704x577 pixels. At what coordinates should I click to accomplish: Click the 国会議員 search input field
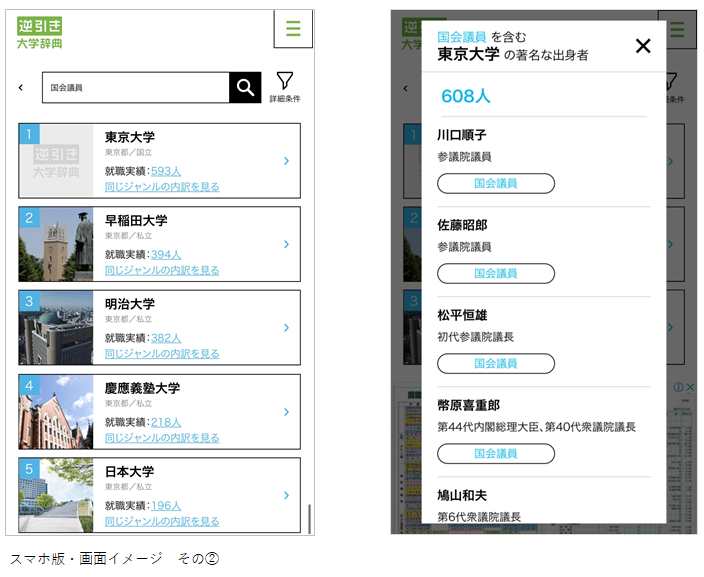136,87
